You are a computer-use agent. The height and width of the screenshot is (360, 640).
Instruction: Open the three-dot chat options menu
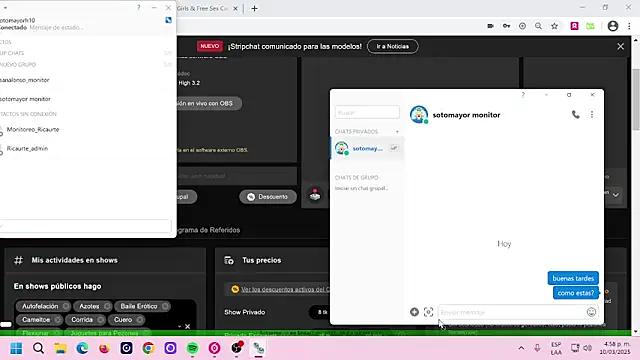point(592,115)
